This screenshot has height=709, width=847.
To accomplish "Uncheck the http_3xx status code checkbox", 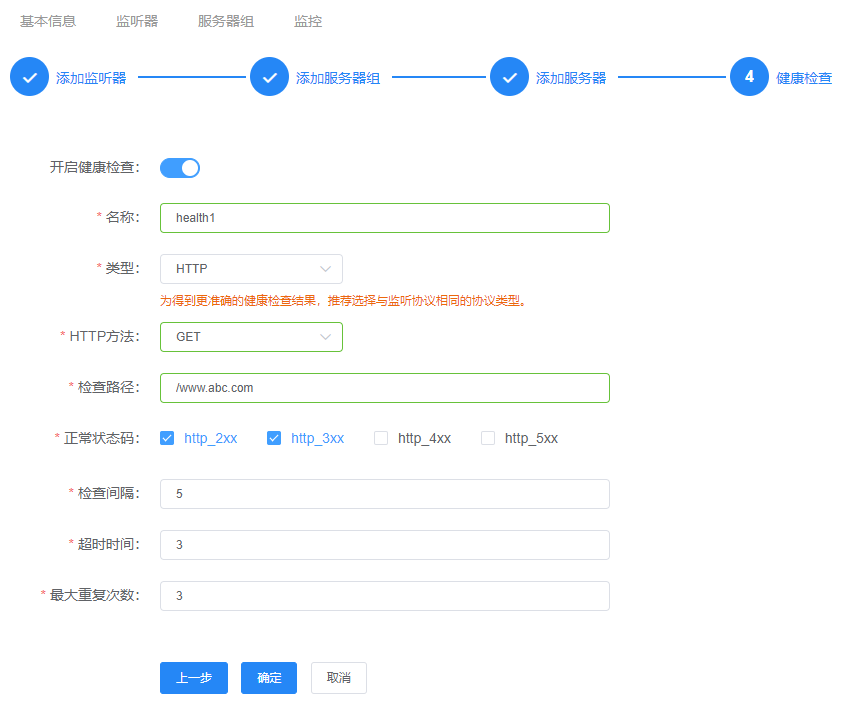I will pos(274,438).
